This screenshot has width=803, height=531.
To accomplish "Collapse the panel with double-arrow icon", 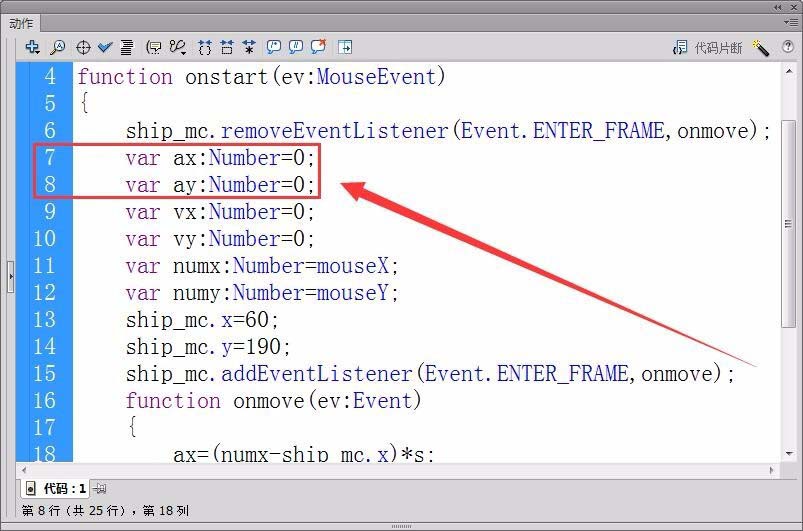I will (778, 7).
